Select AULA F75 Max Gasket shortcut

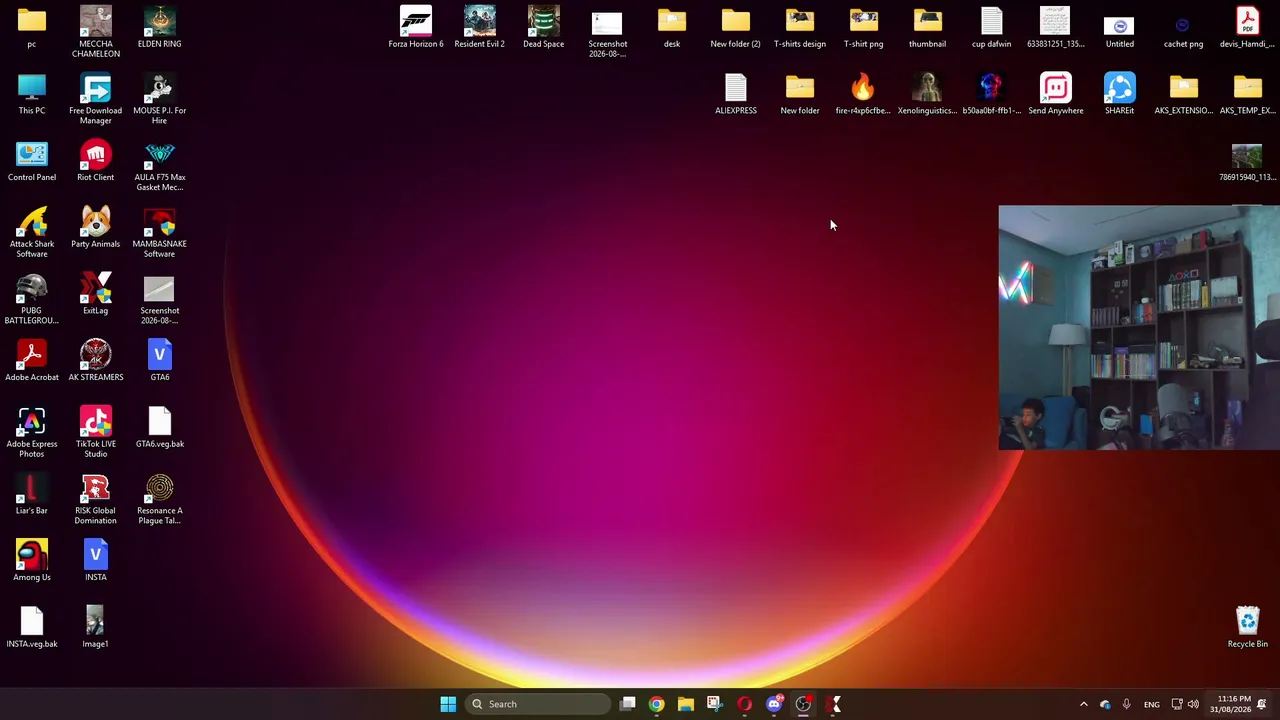159,166
